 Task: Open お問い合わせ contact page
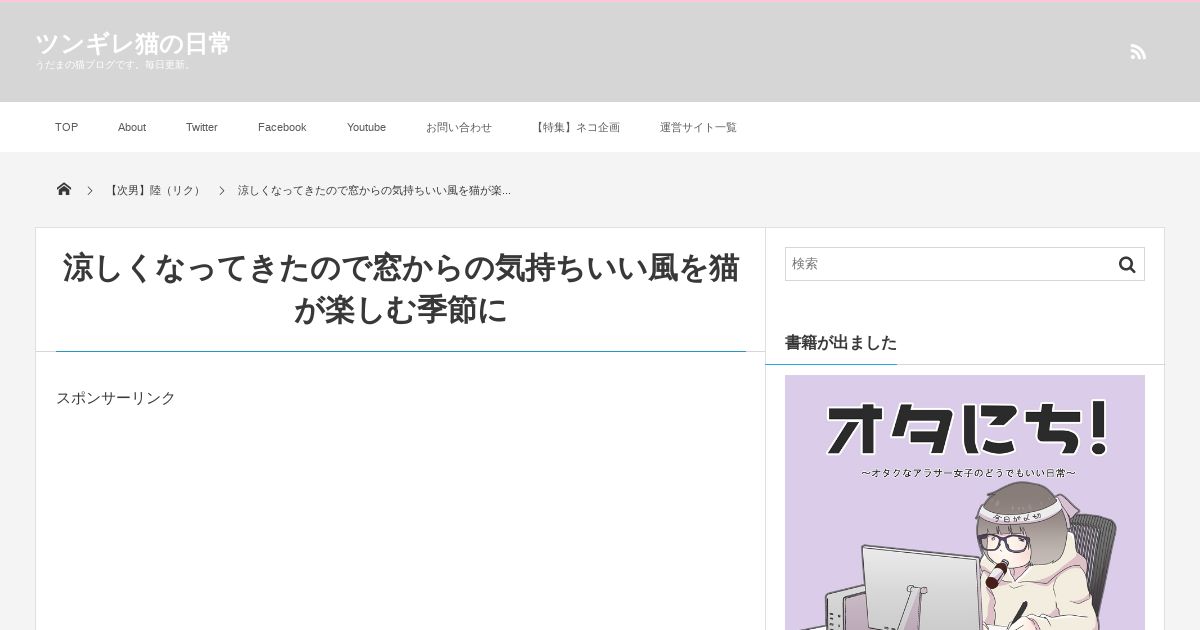[x=459, y=127]
